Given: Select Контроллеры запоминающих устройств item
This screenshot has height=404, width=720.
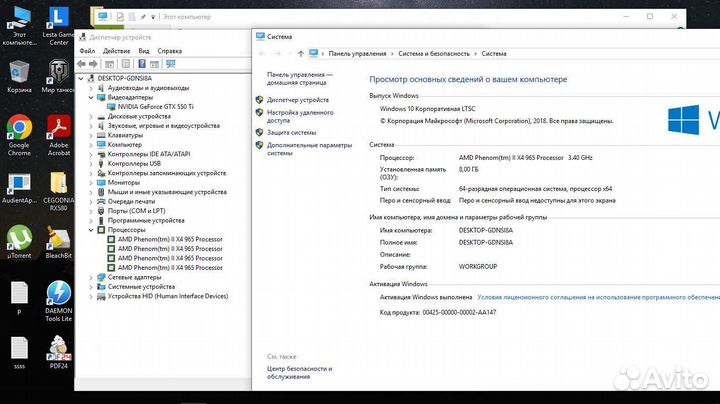Looking at the screenshot, I should pos(167,173).
